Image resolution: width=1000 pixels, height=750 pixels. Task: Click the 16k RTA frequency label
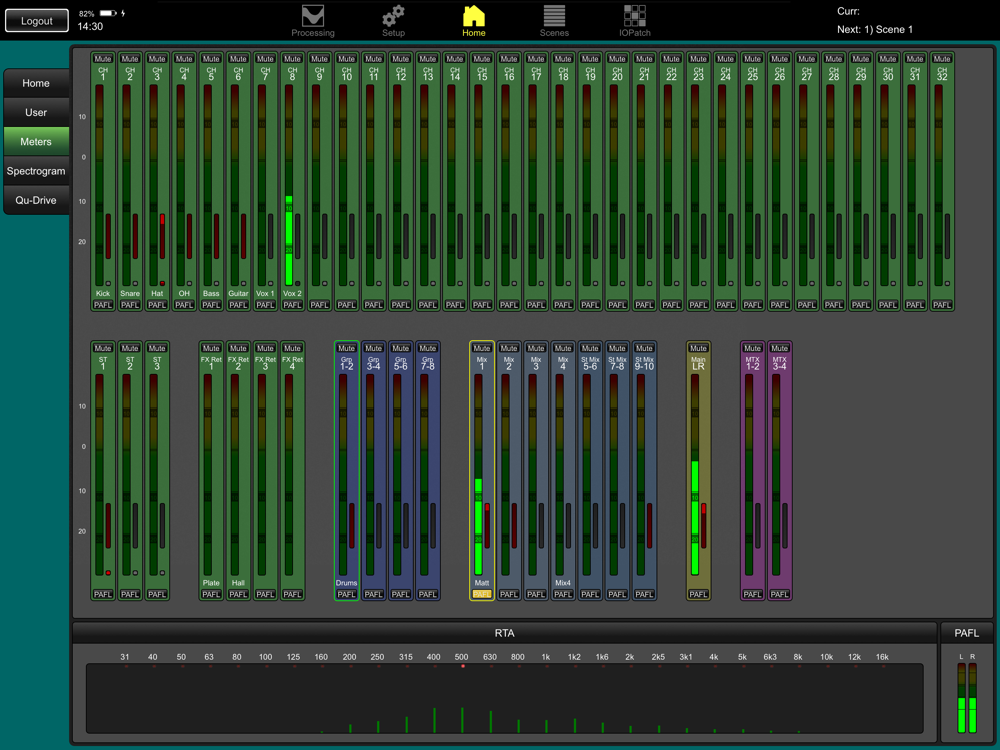883,657
